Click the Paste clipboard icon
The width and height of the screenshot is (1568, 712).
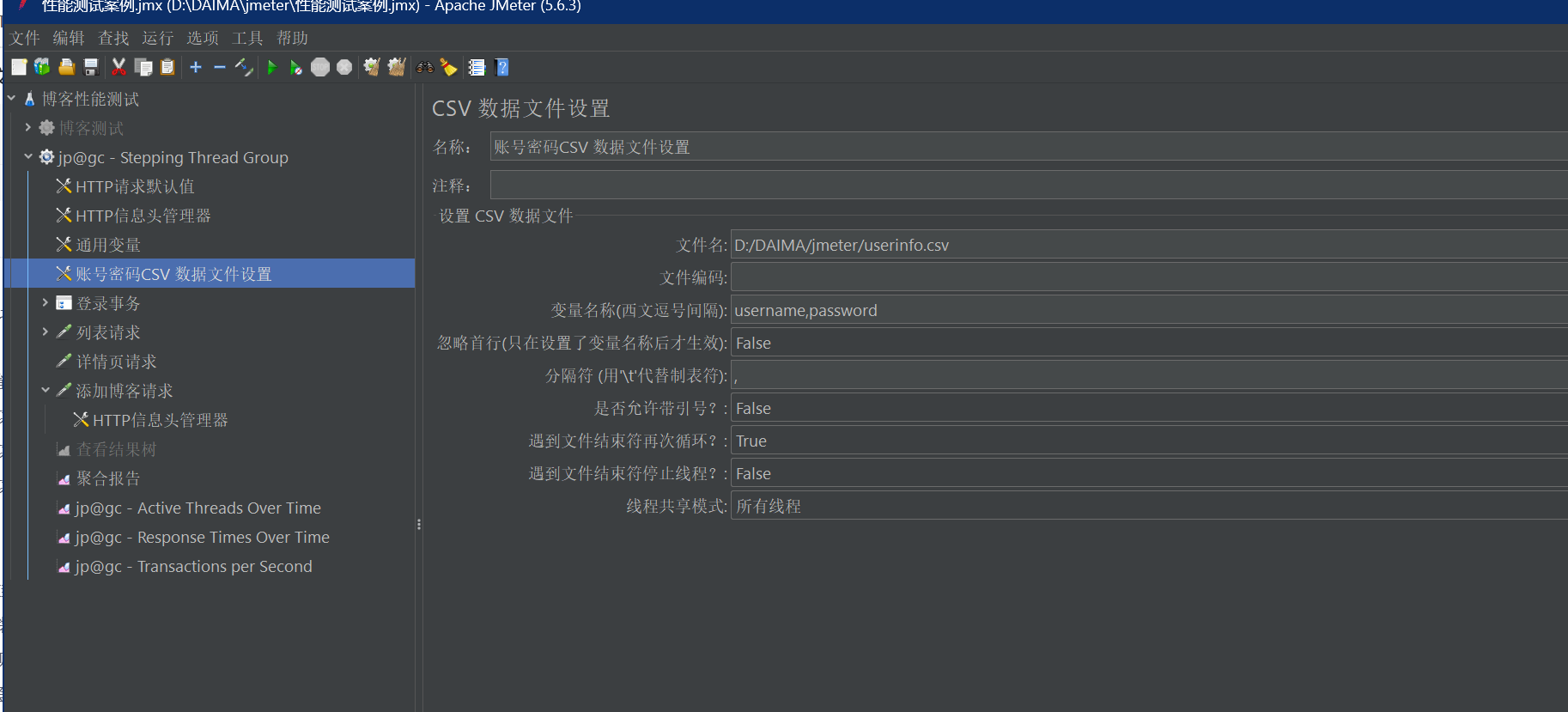167,67
